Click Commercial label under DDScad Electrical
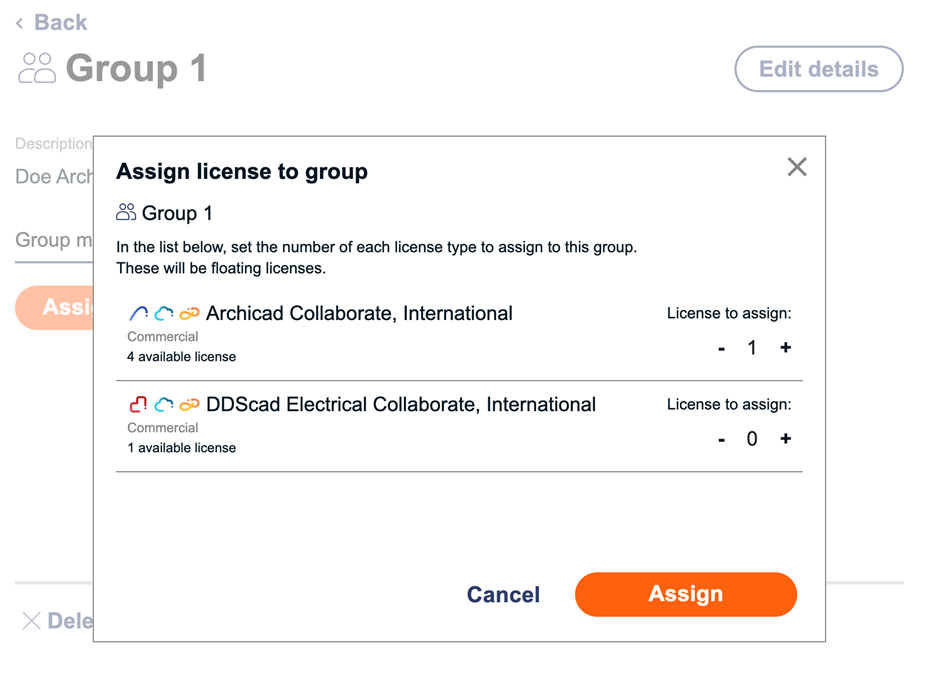This screenshot has height=689, width=940. pos(162,428)
